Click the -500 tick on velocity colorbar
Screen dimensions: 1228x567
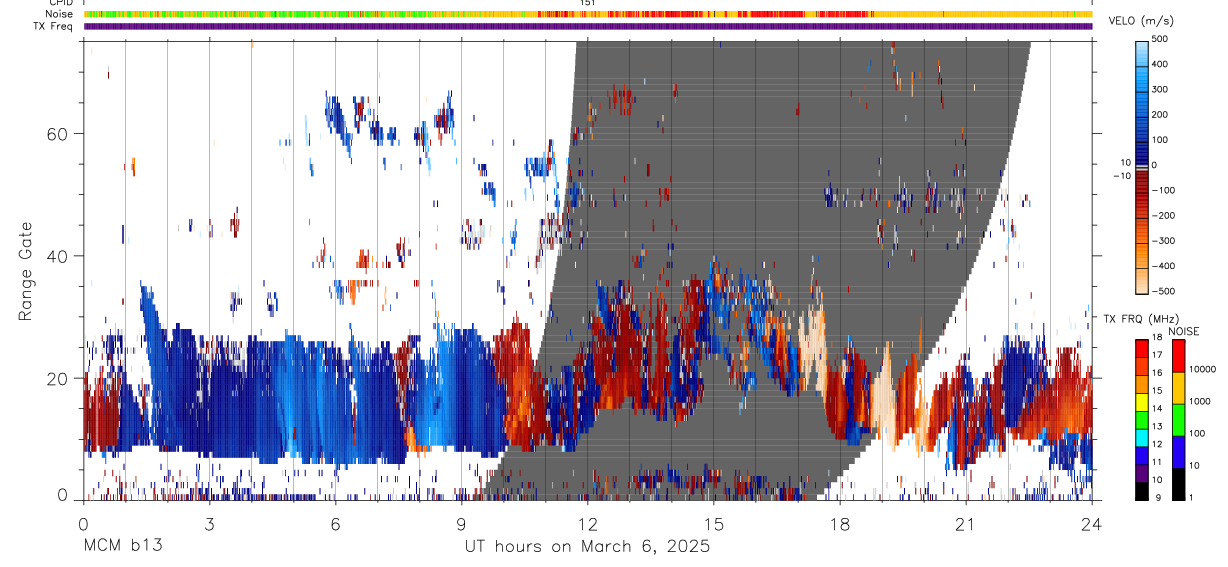(x=1164, y=292)
